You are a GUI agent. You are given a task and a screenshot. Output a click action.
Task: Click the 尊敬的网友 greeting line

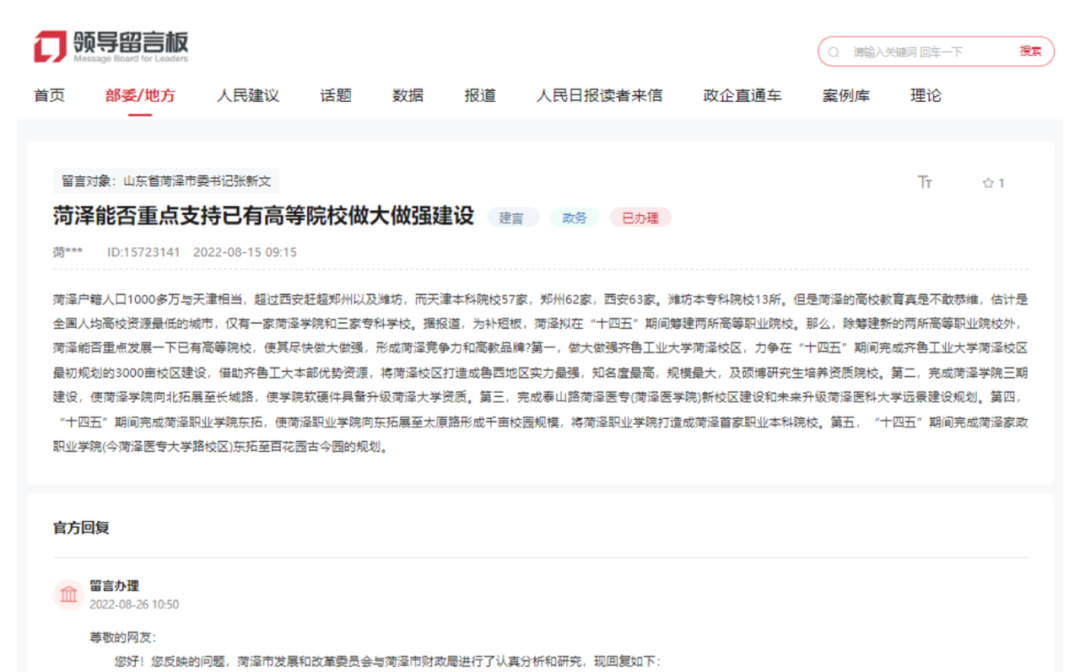click(123, 638)
